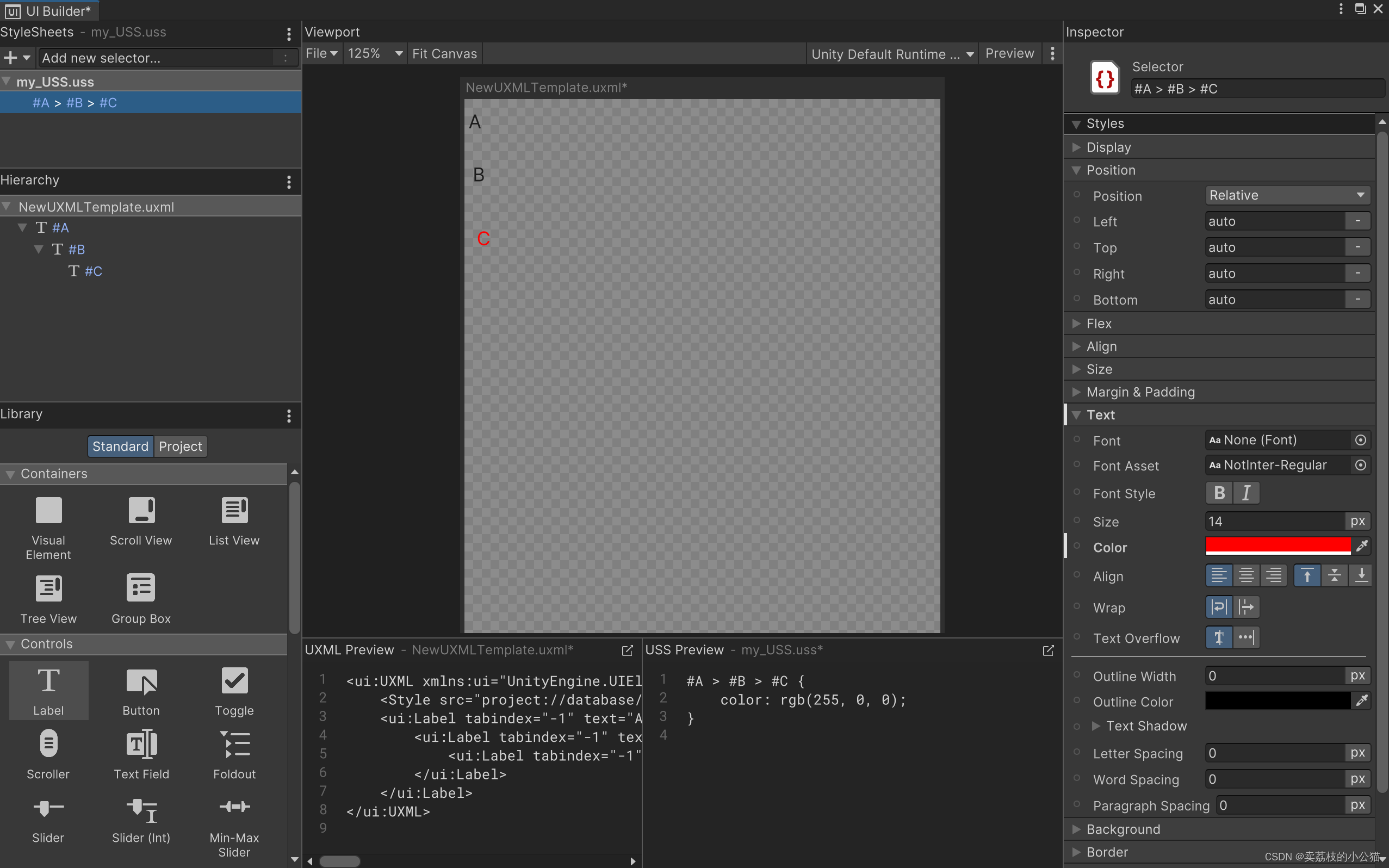1389x868 pixels.
Task: Click the Tree View container icon
Action: point(48,588)
